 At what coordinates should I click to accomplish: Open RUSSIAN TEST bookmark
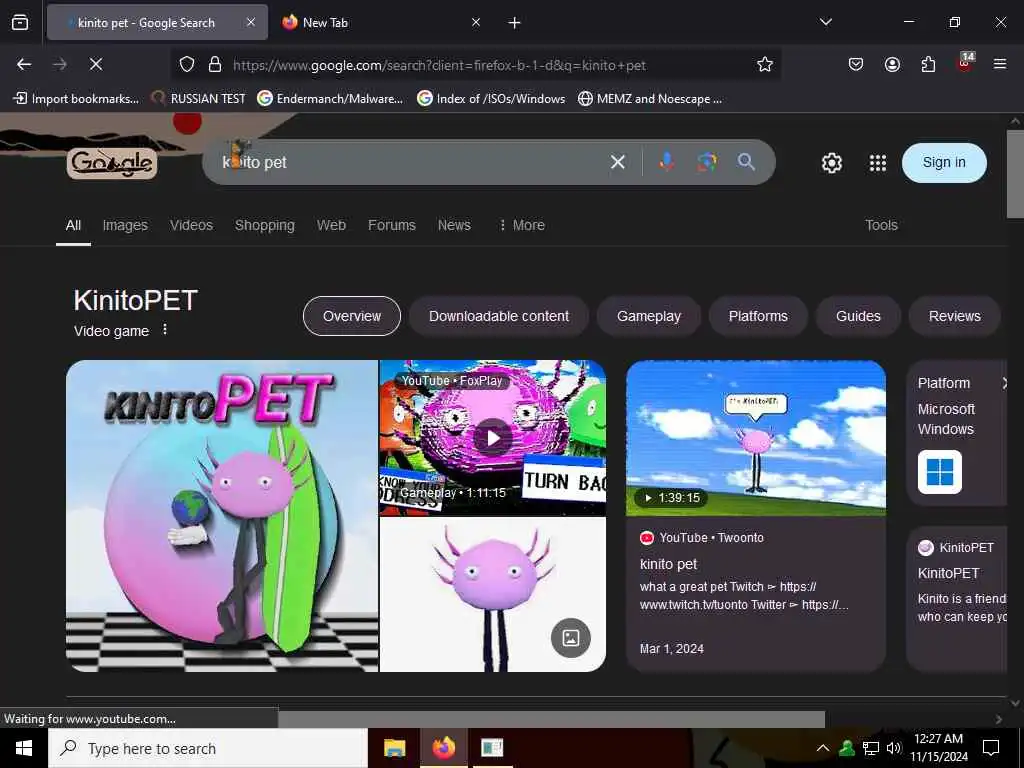coord(199,99)
